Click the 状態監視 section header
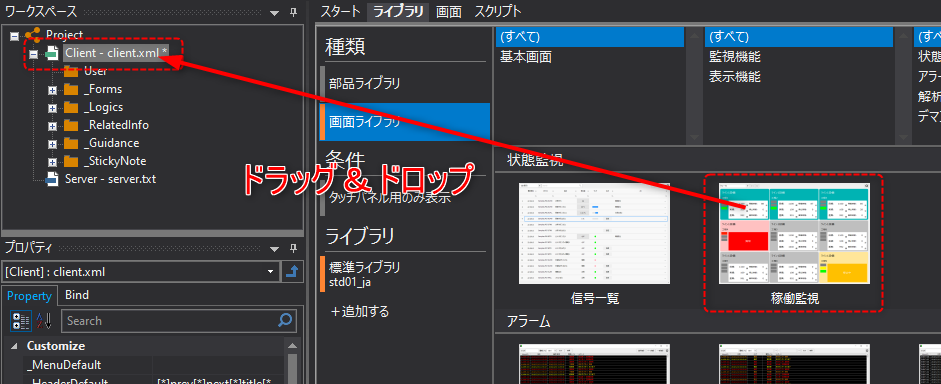The height and width of the screenshot is (384, 941). click(535, 160)
